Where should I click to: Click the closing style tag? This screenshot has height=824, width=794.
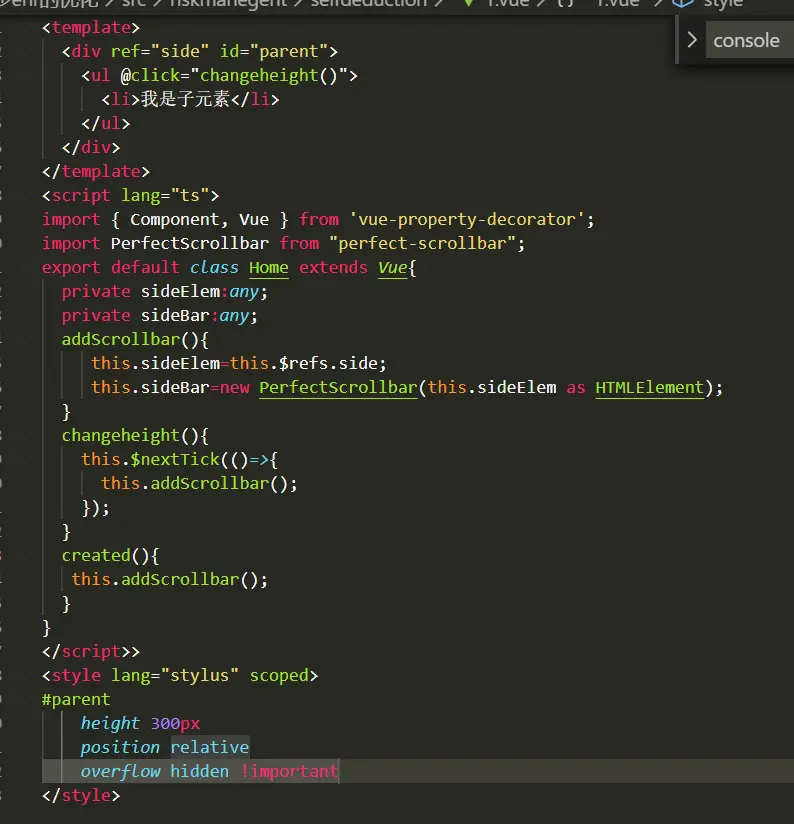tap(81, 796)
